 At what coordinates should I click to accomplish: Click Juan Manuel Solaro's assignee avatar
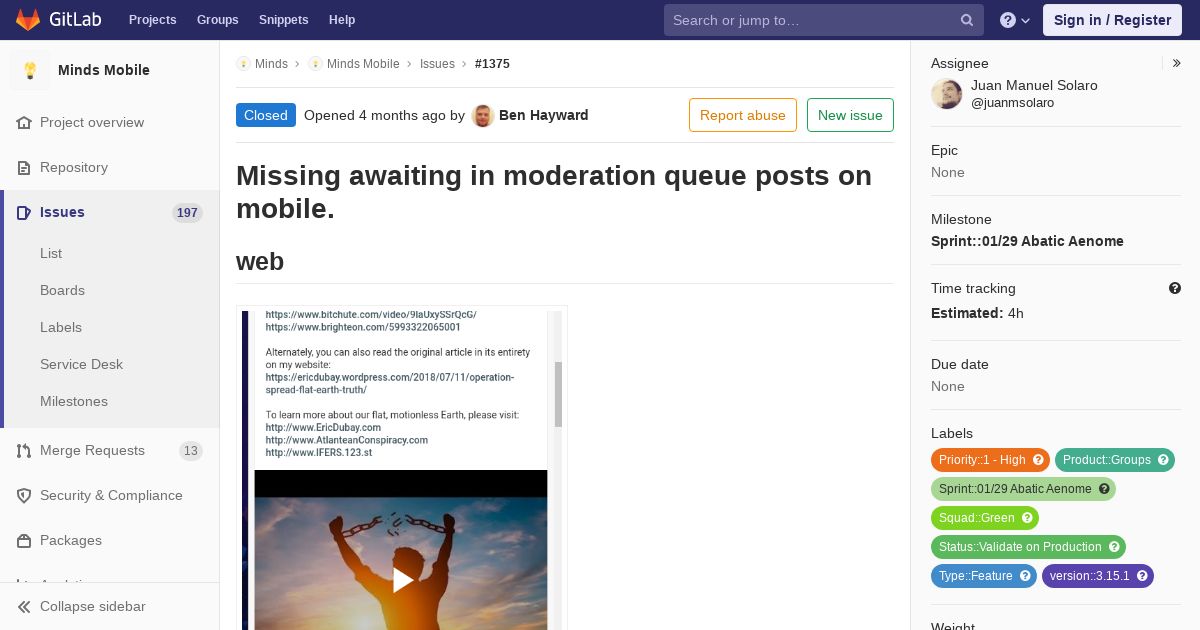click(947, 94)
